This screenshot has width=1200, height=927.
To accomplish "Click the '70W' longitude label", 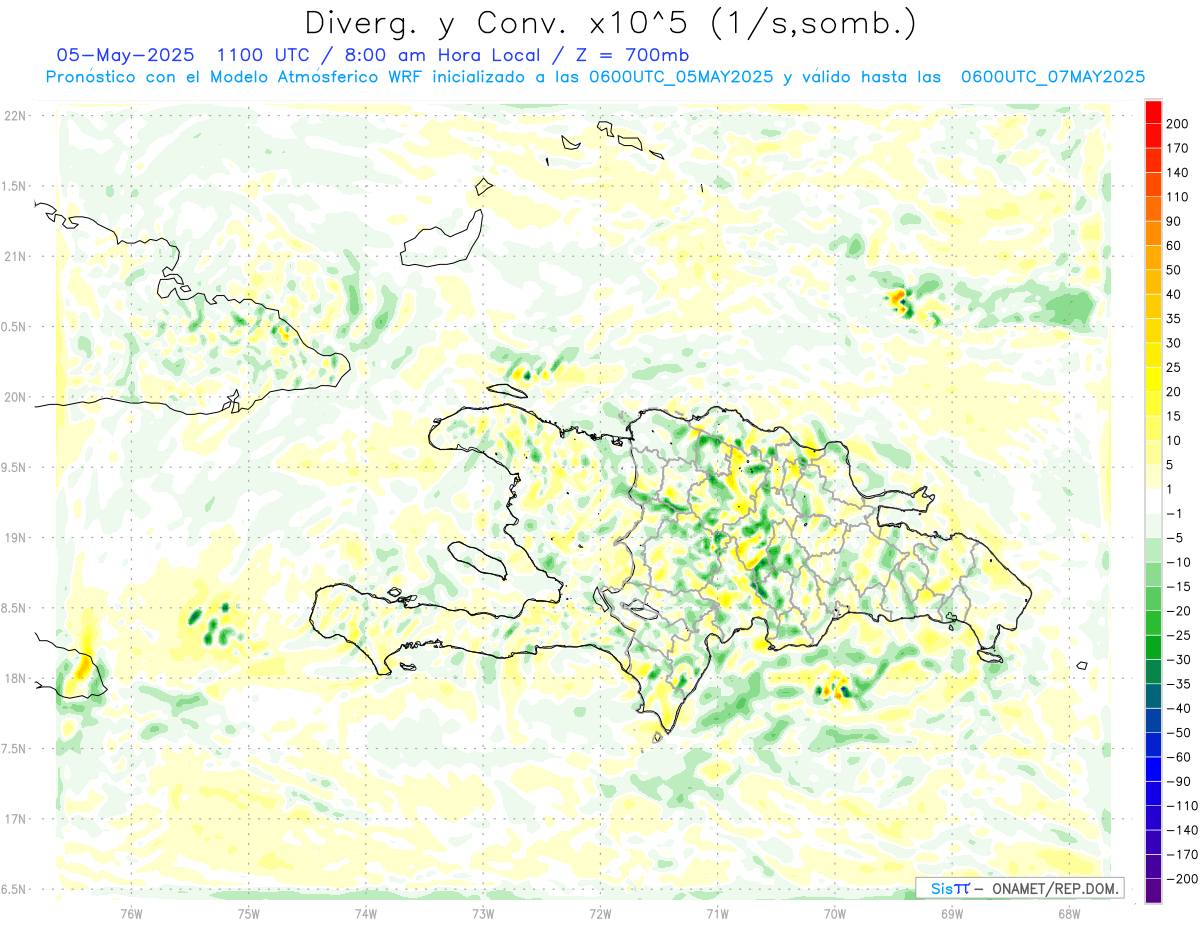I will [x=835, y=913].
